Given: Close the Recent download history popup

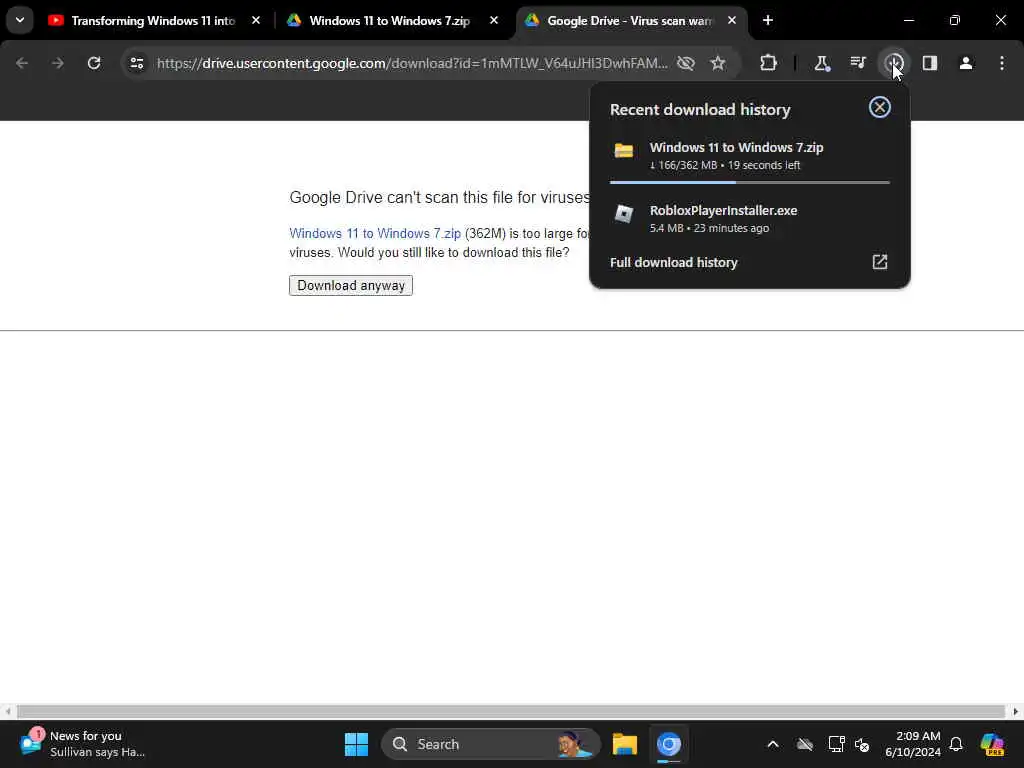Looking at the screenshot, I should point(880,107).
